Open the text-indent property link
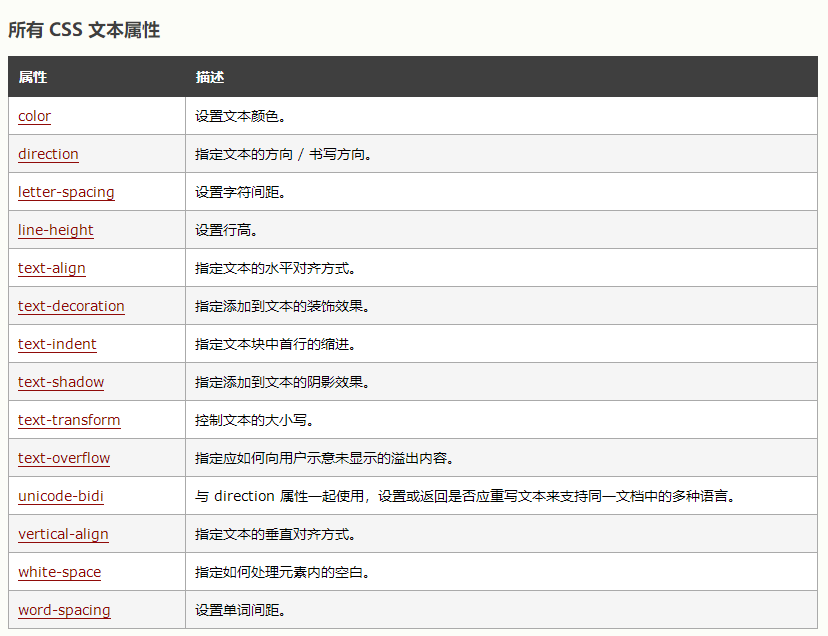This screenshot has height=636, width=828. tap(55, 344)
